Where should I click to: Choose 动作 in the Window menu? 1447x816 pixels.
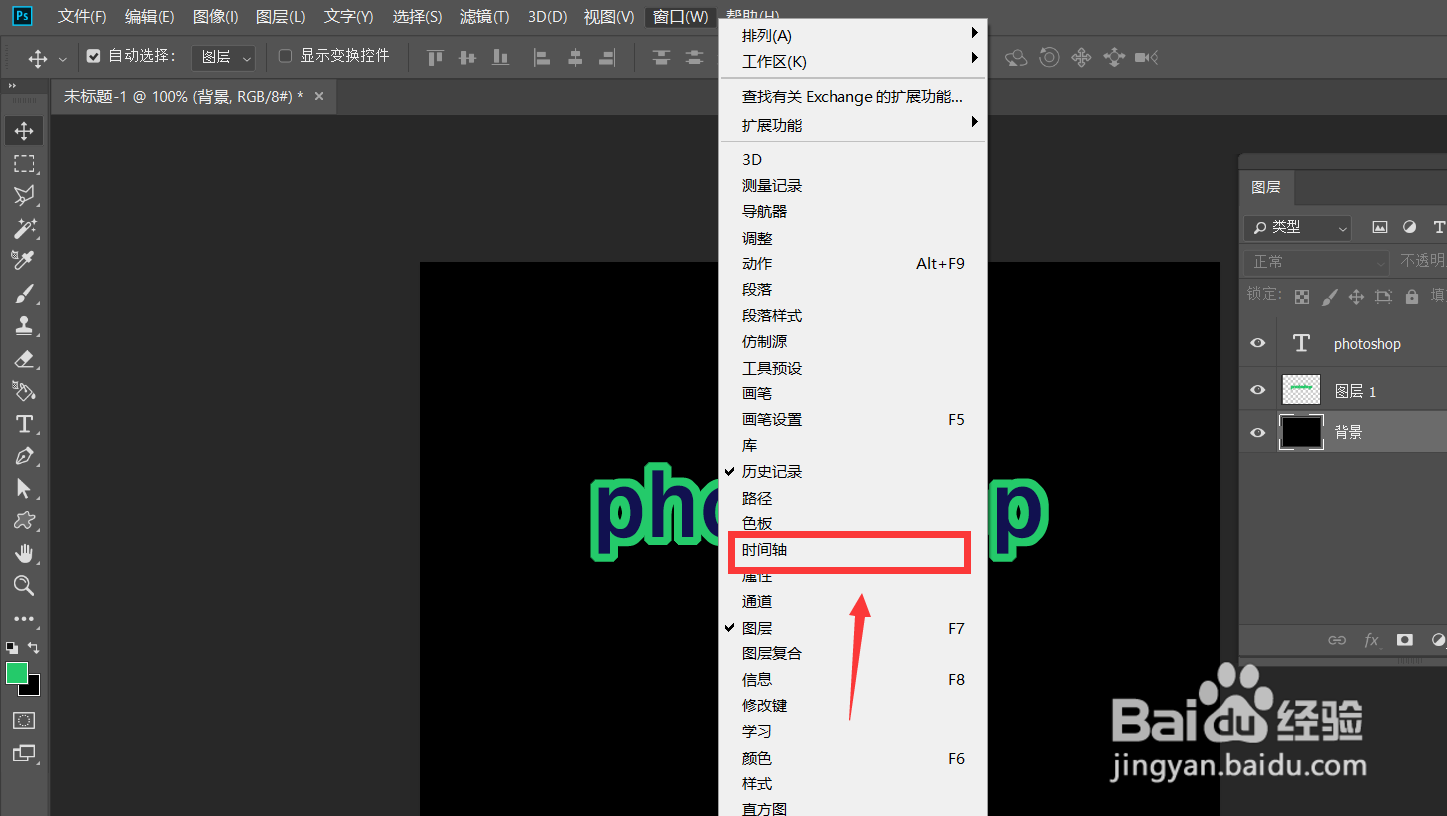point(853,264)
